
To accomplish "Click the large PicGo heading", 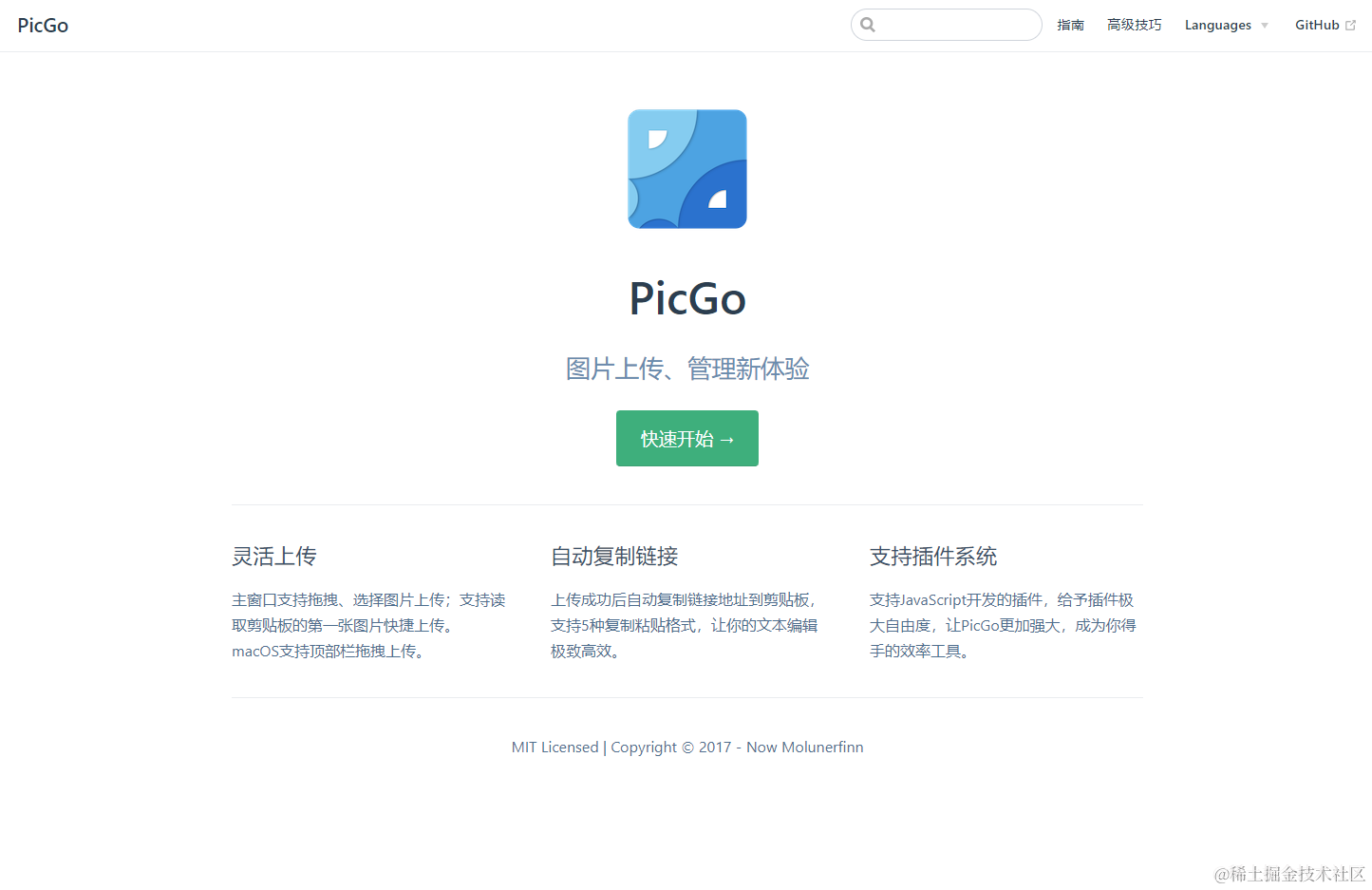I will (x=687, y=298).
